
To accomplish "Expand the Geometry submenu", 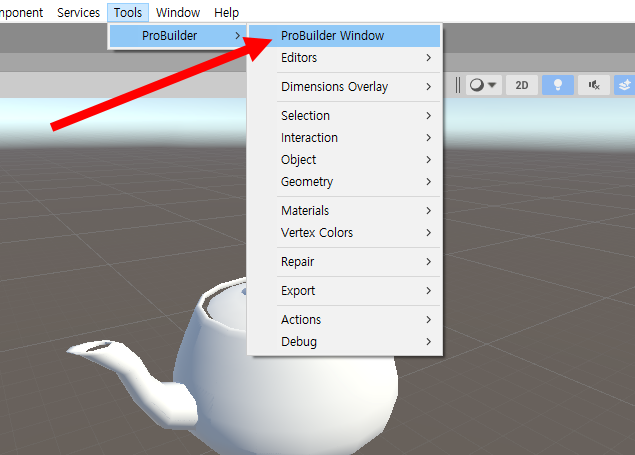I will pyautogui.click(x=344, y=181).
